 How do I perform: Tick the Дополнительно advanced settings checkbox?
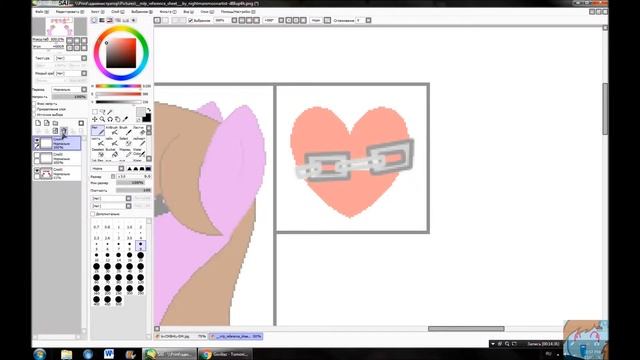tap(93, 213)
